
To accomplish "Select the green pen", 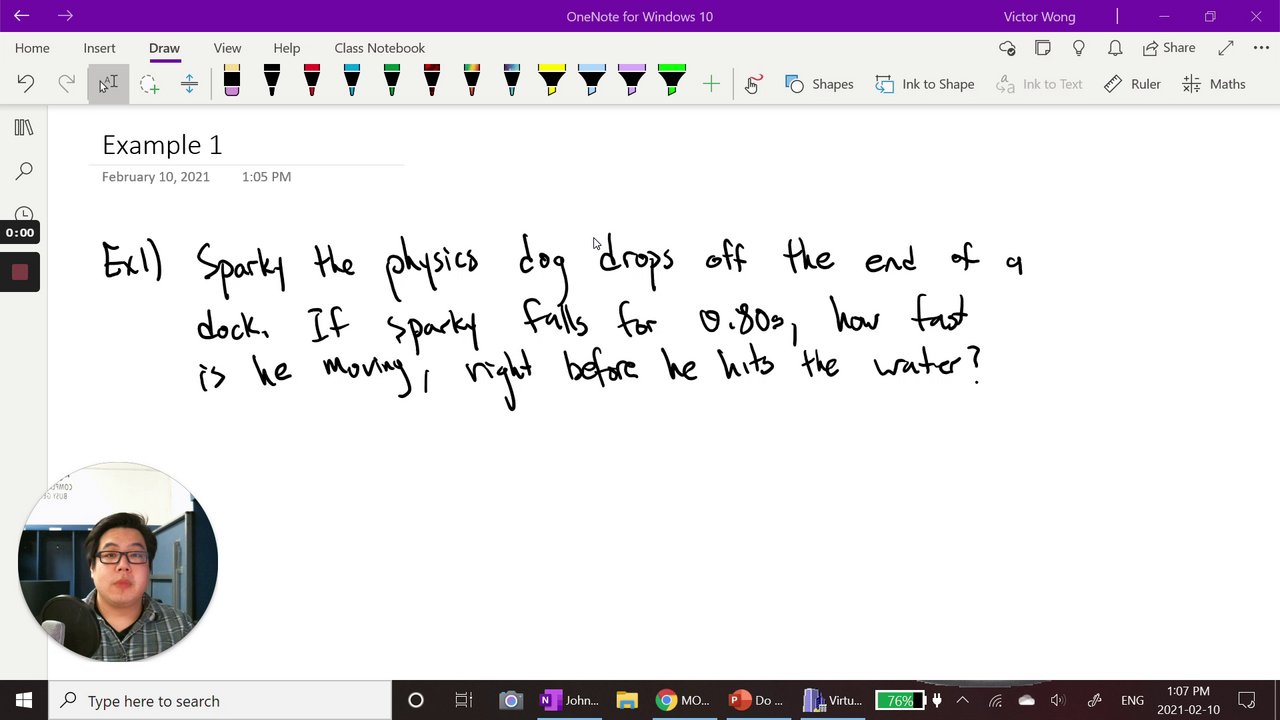I will 392,81.
